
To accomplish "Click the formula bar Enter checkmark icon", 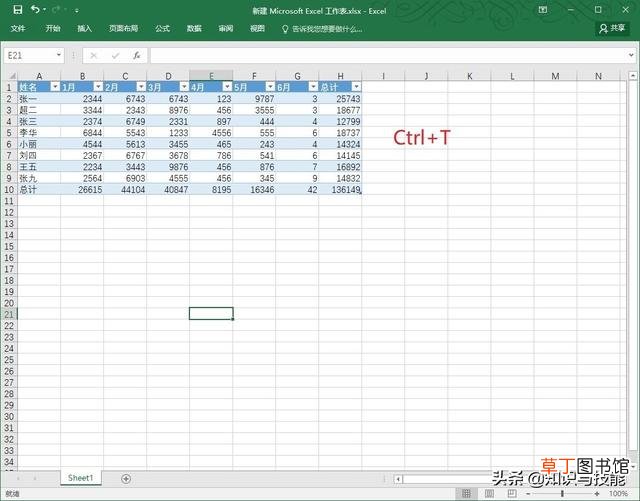I will tap(116, 56).
